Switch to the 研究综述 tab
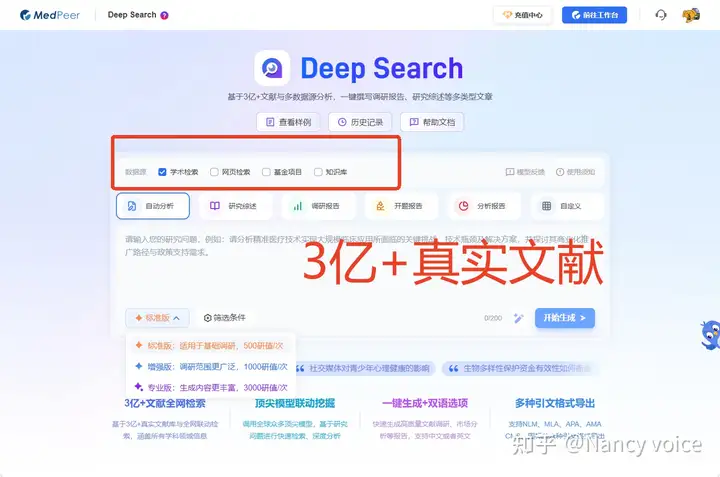 pyautogui.click(x=235, y=206)
